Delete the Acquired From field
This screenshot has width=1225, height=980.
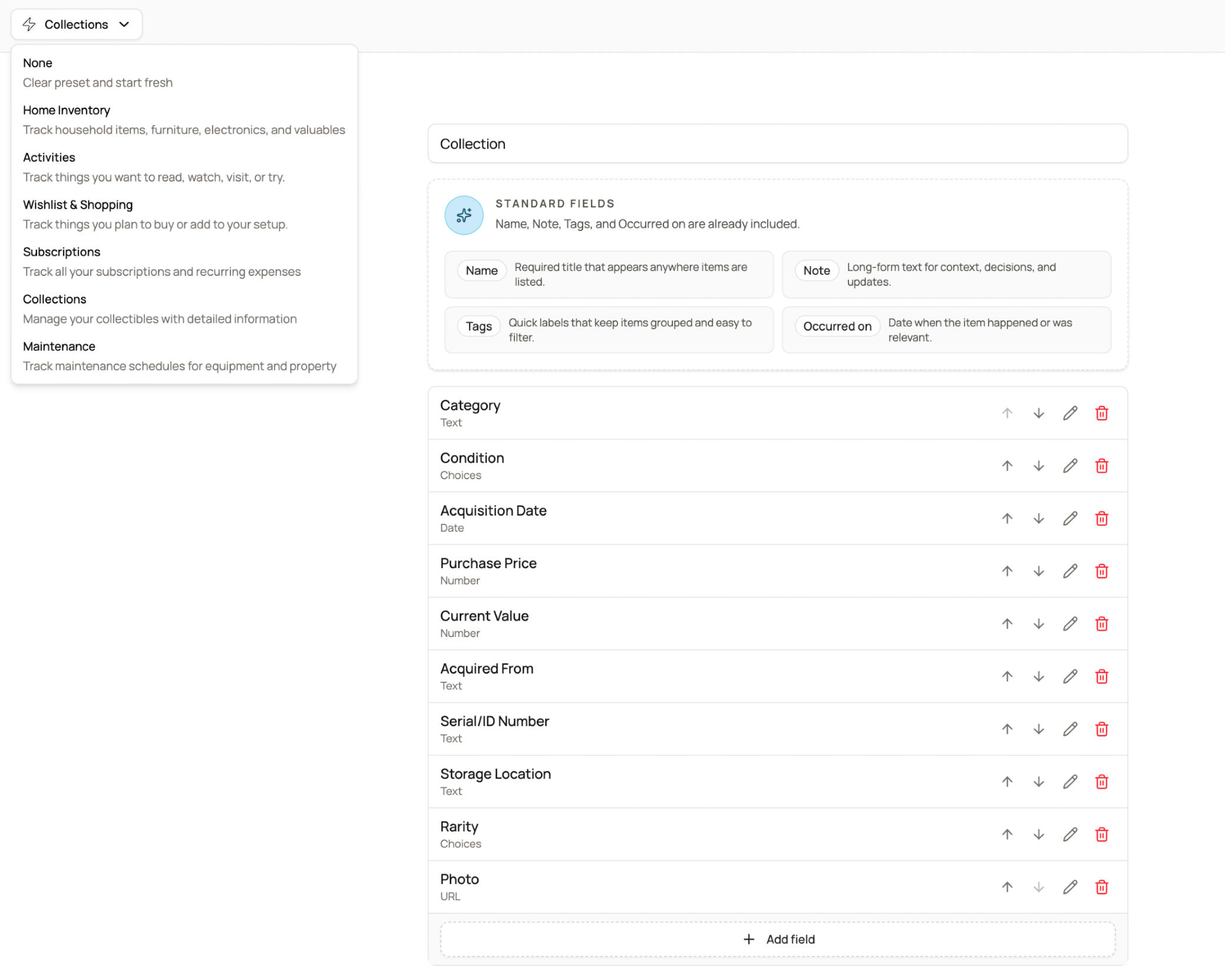(x=1101, y=677)
